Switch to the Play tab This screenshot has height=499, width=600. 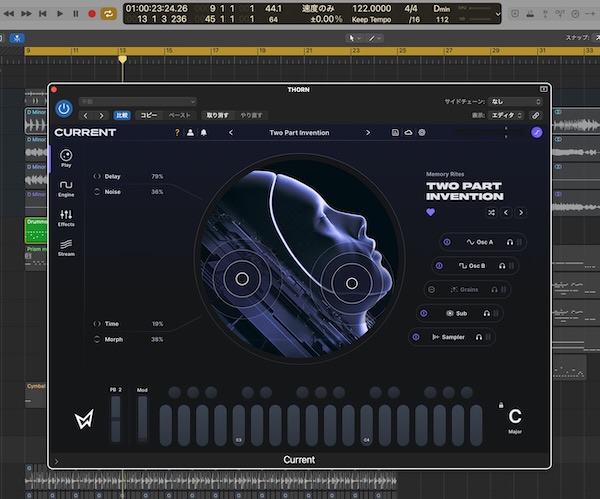[66, 158]
